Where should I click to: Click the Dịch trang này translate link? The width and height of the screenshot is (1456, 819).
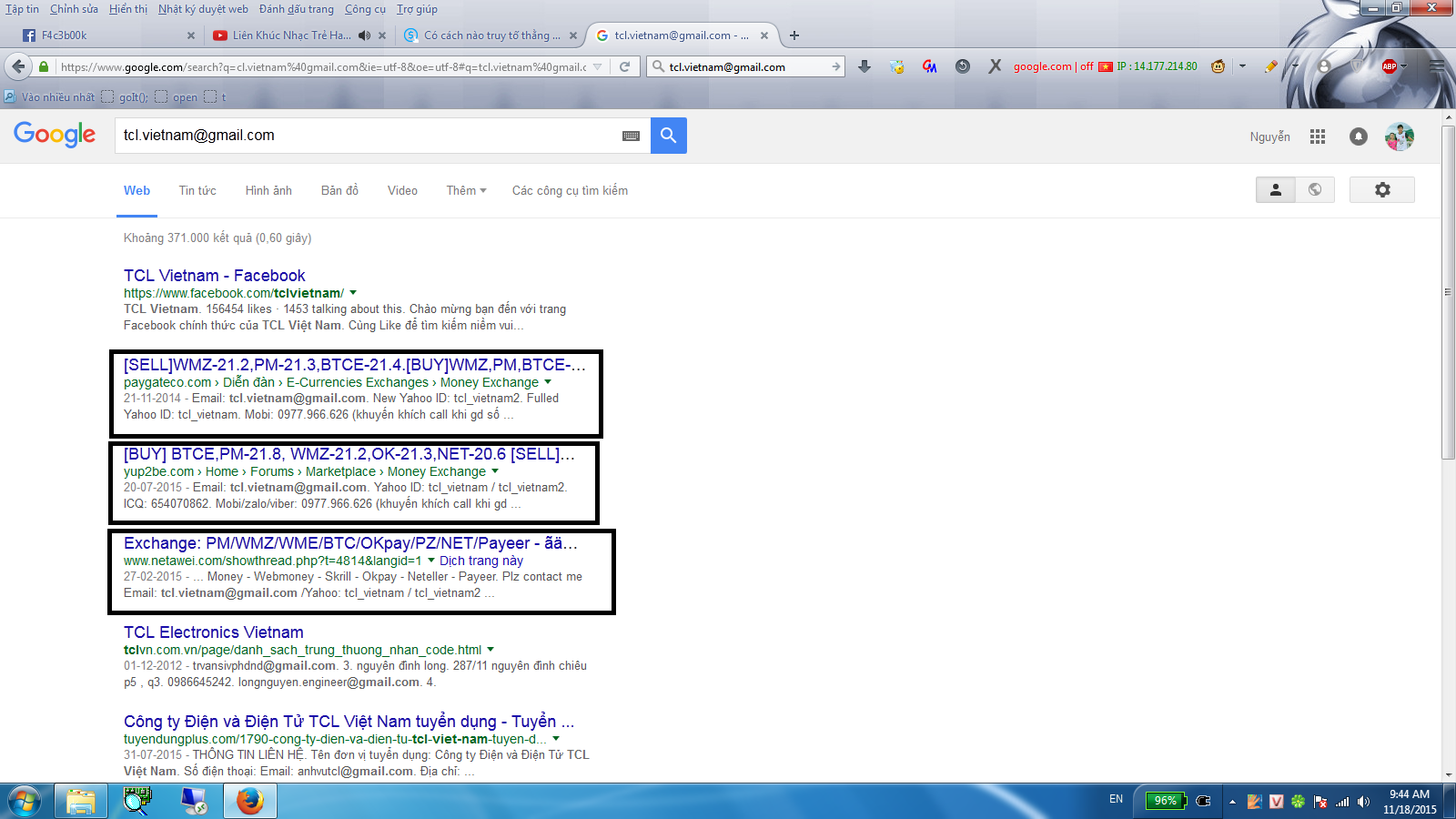481,561
